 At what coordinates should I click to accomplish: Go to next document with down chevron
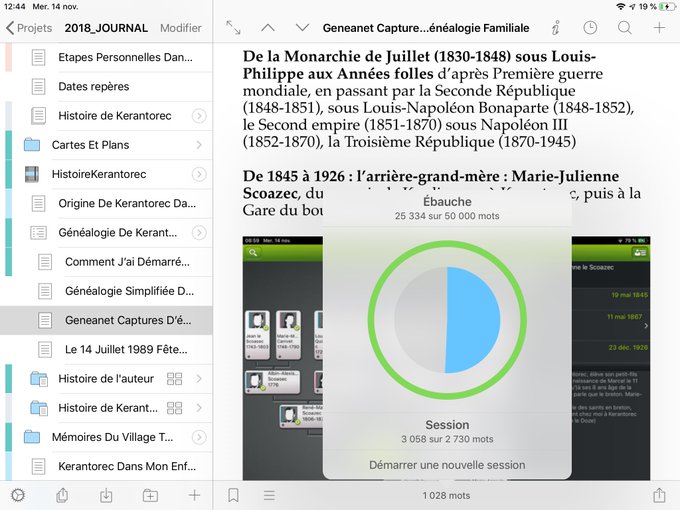(302, 28)
